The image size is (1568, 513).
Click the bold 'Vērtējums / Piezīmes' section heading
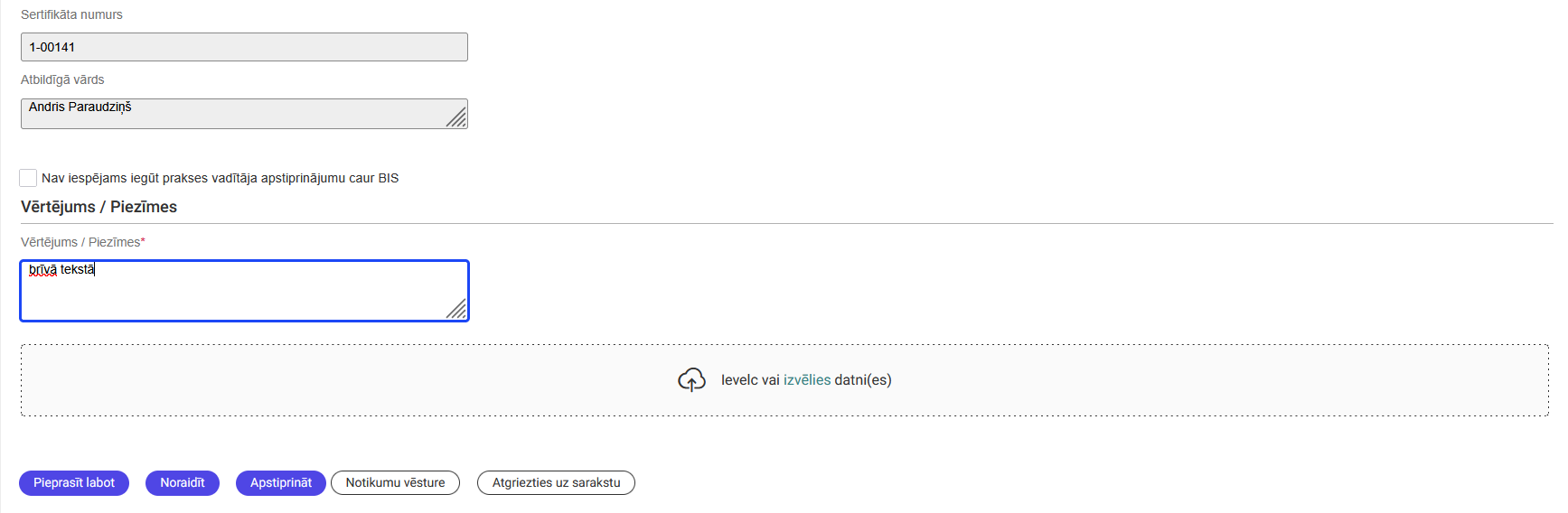pos(99,207)
